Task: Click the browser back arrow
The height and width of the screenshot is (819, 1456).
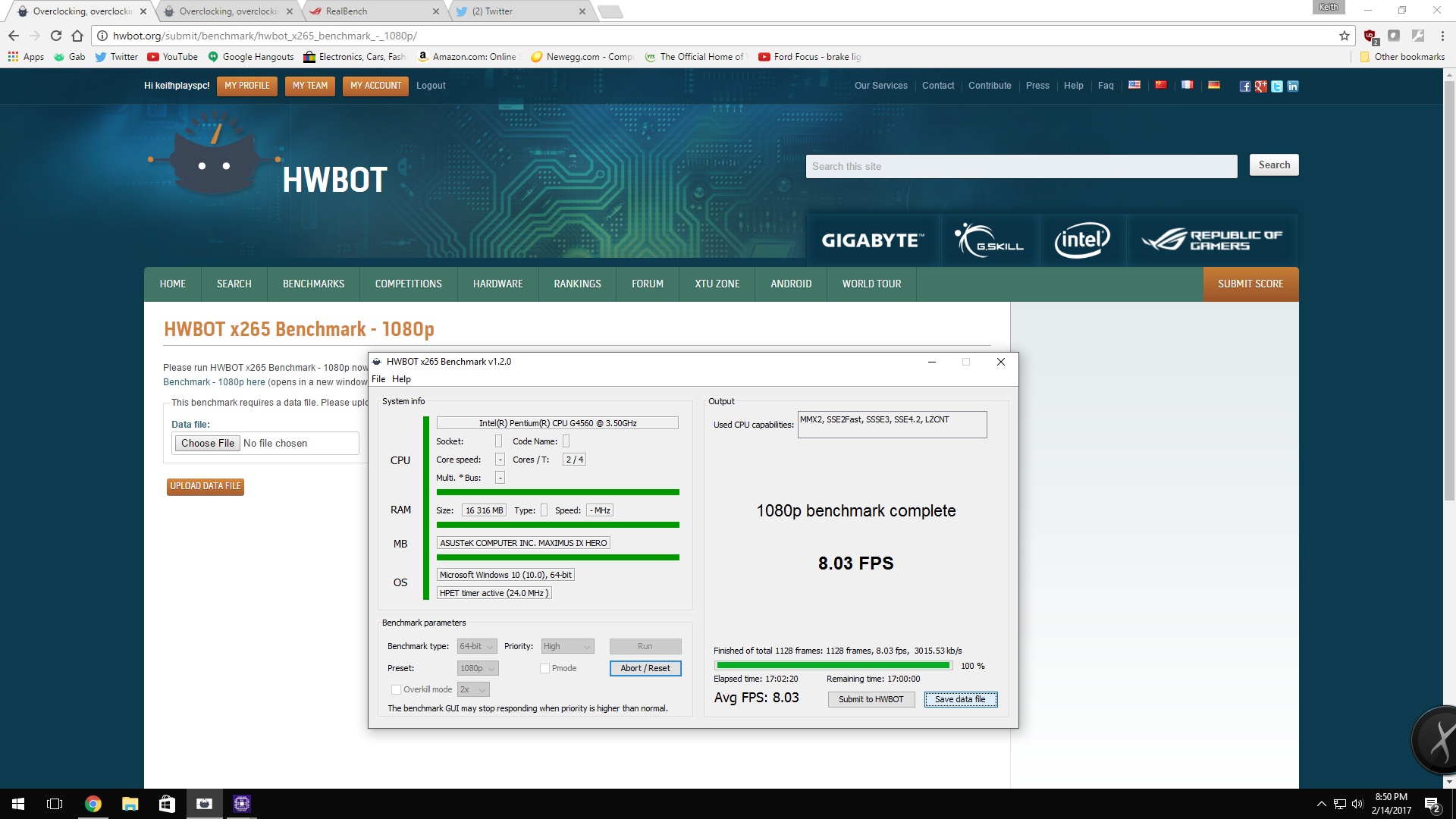Action: click(14, 36)
